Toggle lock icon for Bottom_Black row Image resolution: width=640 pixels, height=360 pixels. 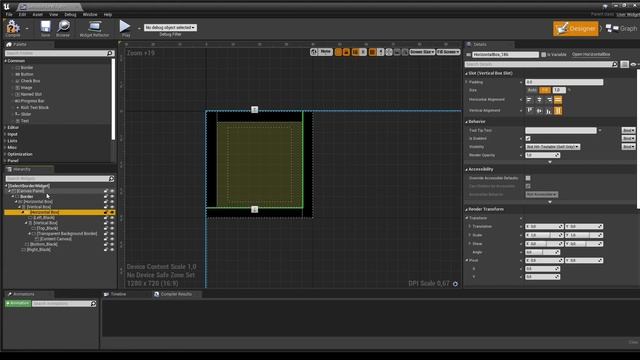pos(106,244)
